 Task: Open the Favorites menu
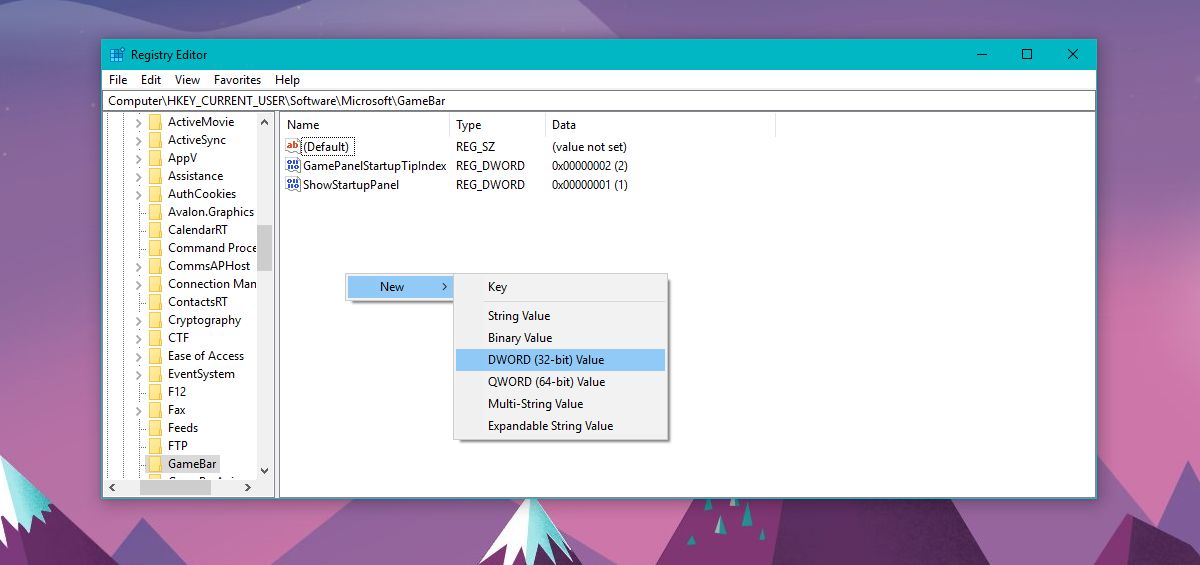click(237, 80)
